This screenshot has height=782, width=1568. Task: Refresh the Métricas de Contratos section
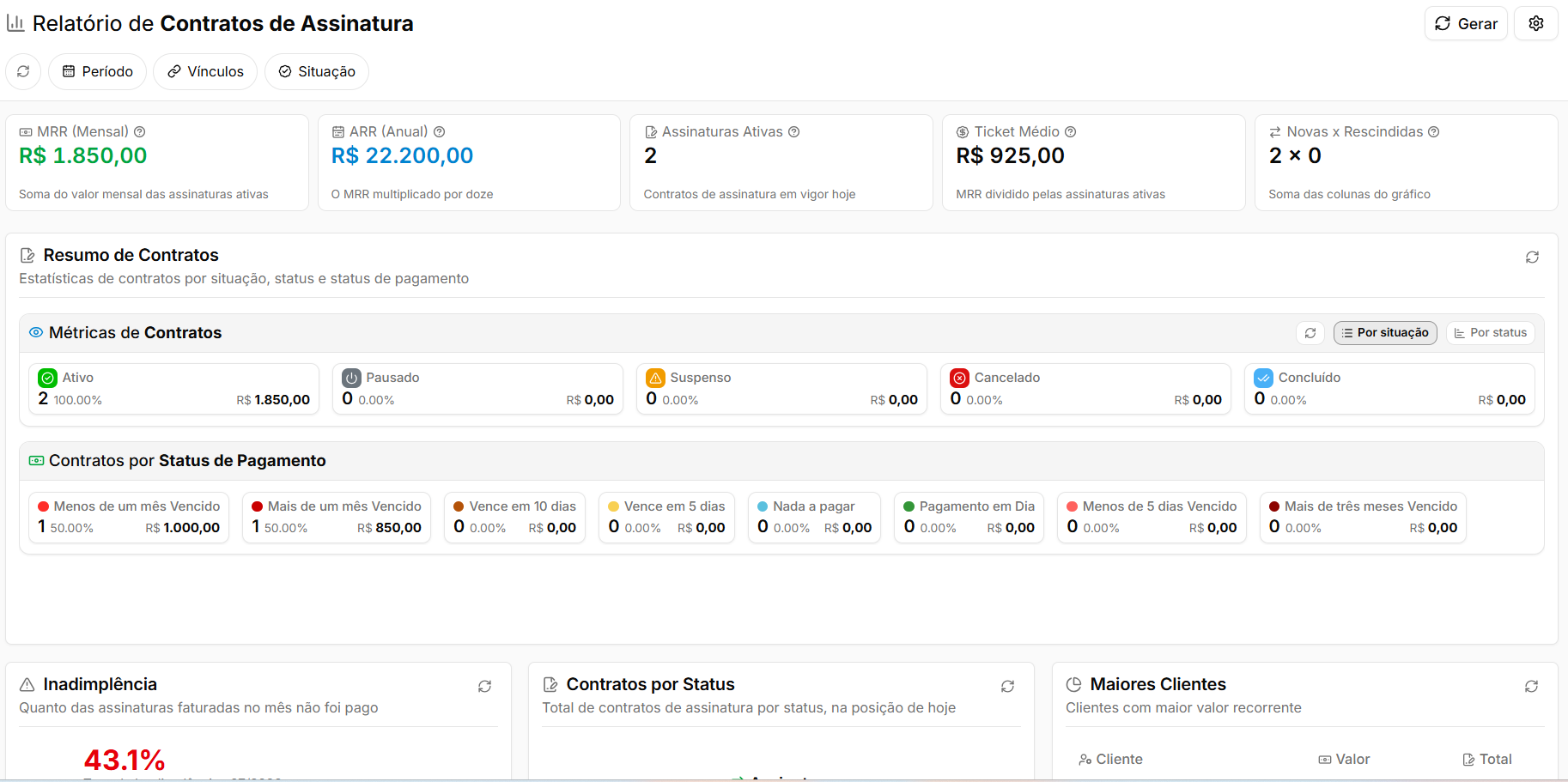(x=1310, y=333)
